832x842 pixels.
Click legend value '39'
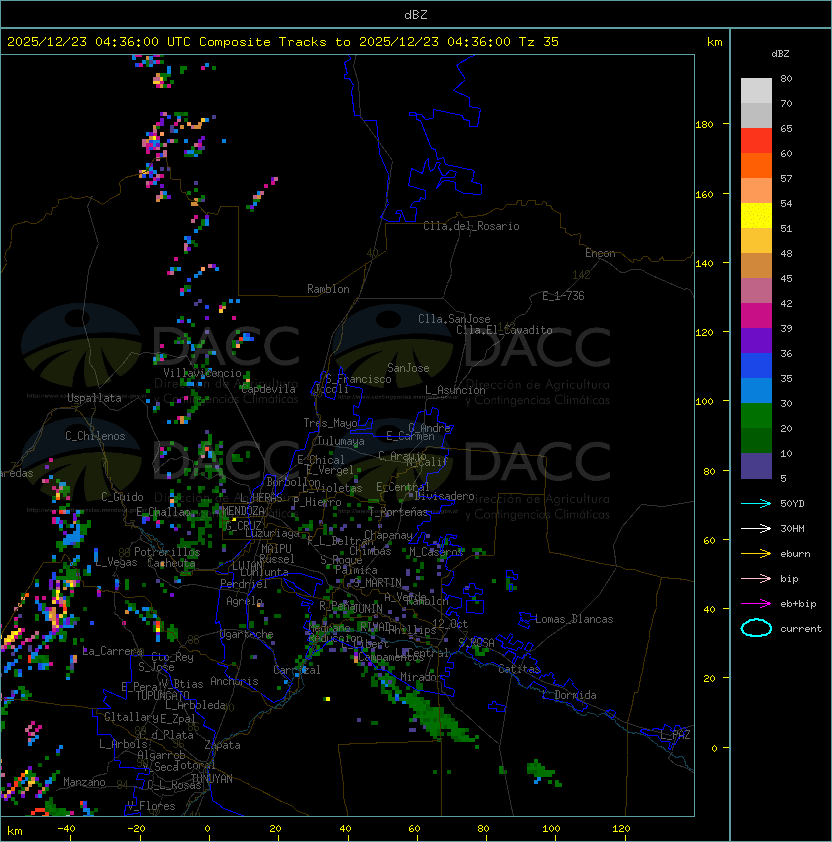point(786,328)
